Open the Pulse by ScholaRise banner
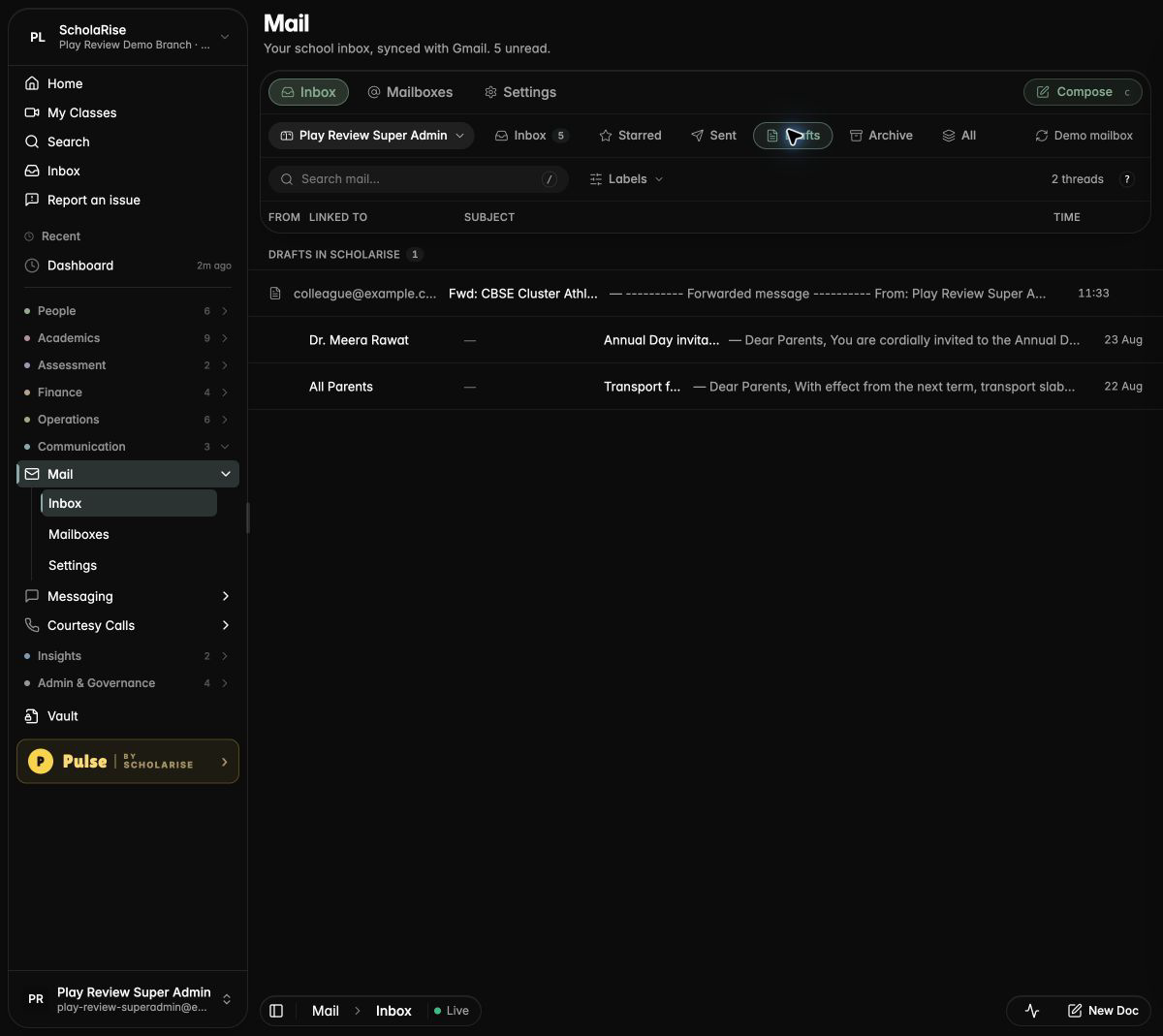Viewport: 1163px width, 1036px height. 128,762
